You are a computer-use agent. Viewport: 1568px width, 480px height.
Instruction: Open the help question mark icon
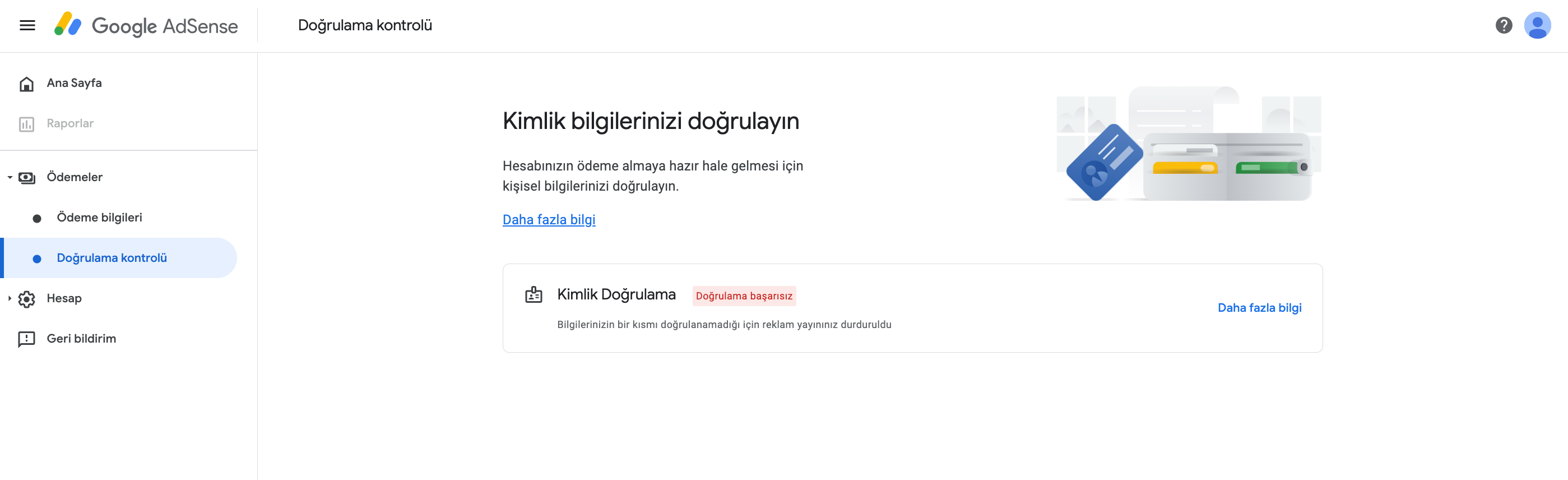pyautogui.click(x=1504, y=26)
